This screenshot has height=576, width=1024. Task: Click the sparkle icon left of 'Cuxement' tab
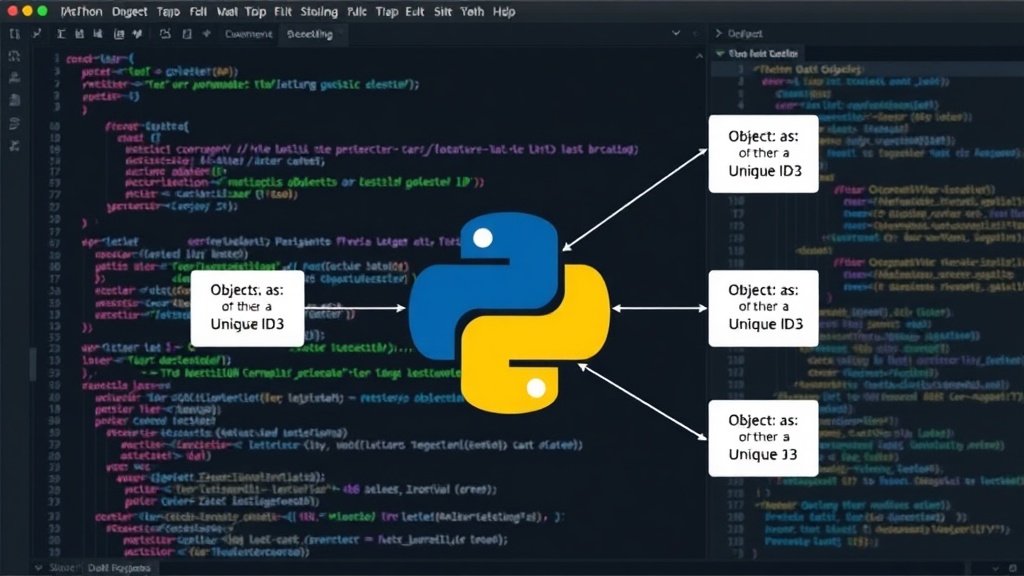(206, 33)
